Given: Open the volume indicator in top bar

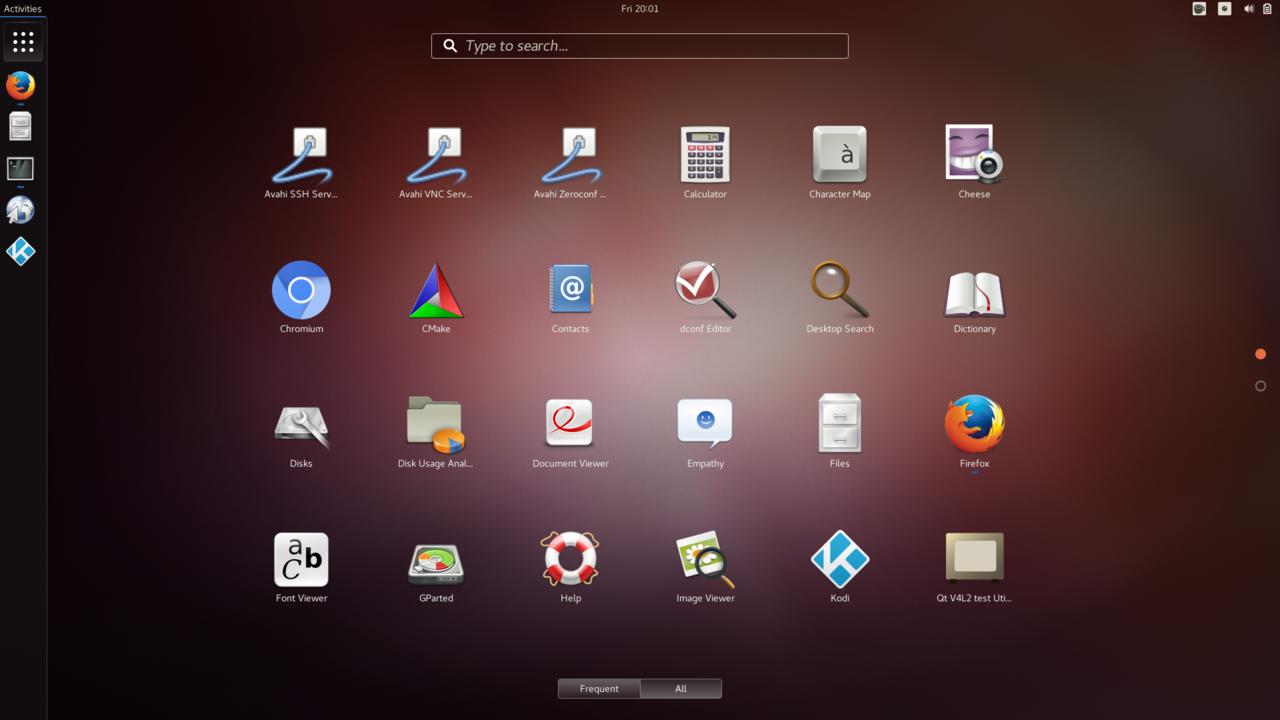Looking at the screenshot, I should coord(1249,9).
